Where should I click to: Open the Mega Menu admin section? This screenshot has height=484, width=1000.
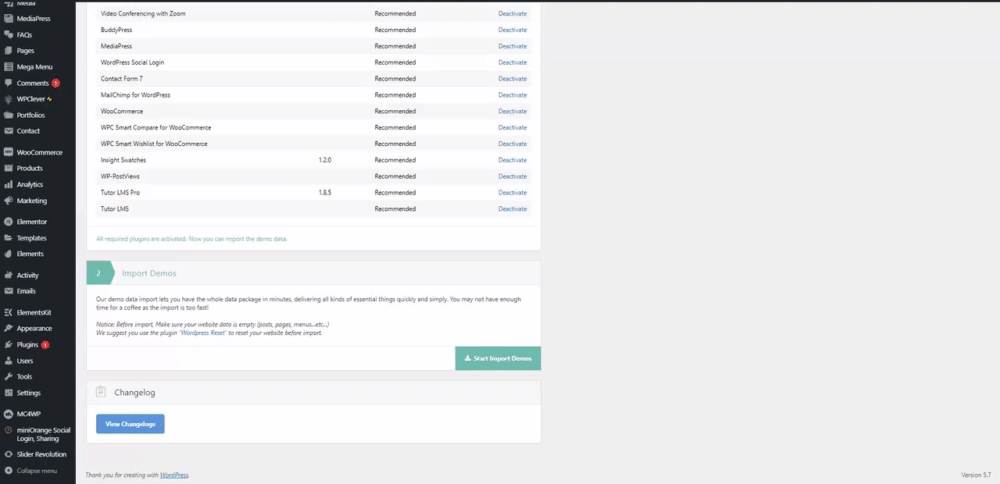[34, 67]
